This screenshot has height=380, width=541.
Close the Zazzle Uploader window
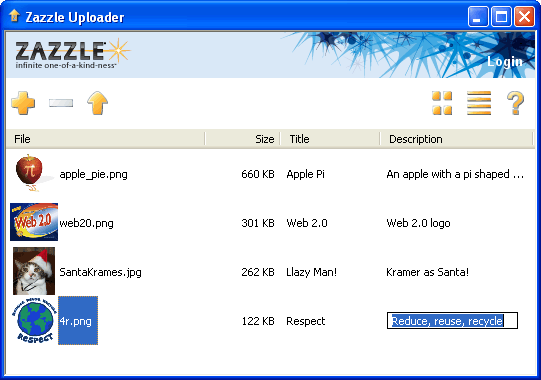524,16
